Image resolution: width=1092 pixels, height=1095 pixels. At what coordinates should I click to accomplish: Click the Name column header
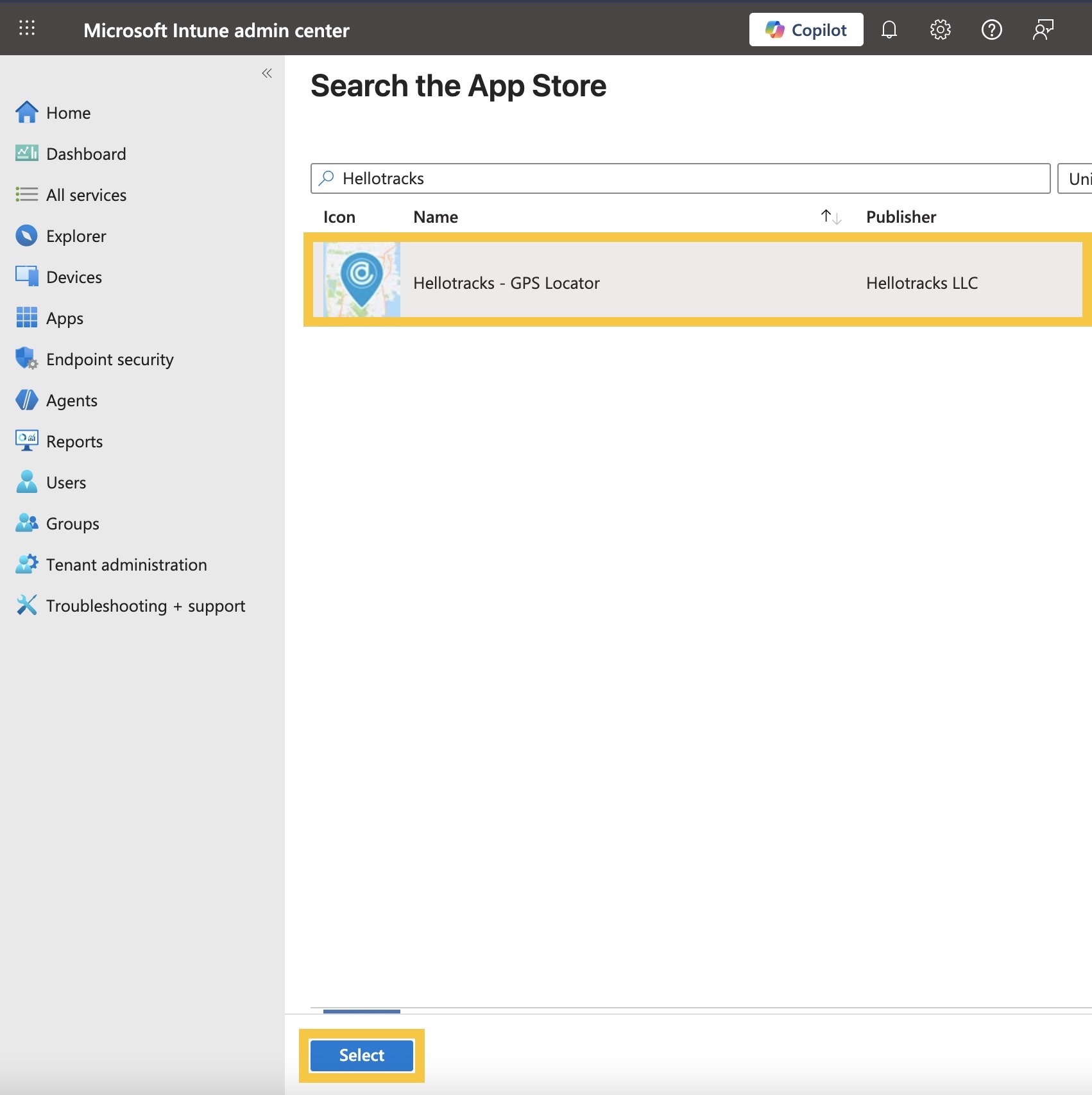(x=436, y=217)
